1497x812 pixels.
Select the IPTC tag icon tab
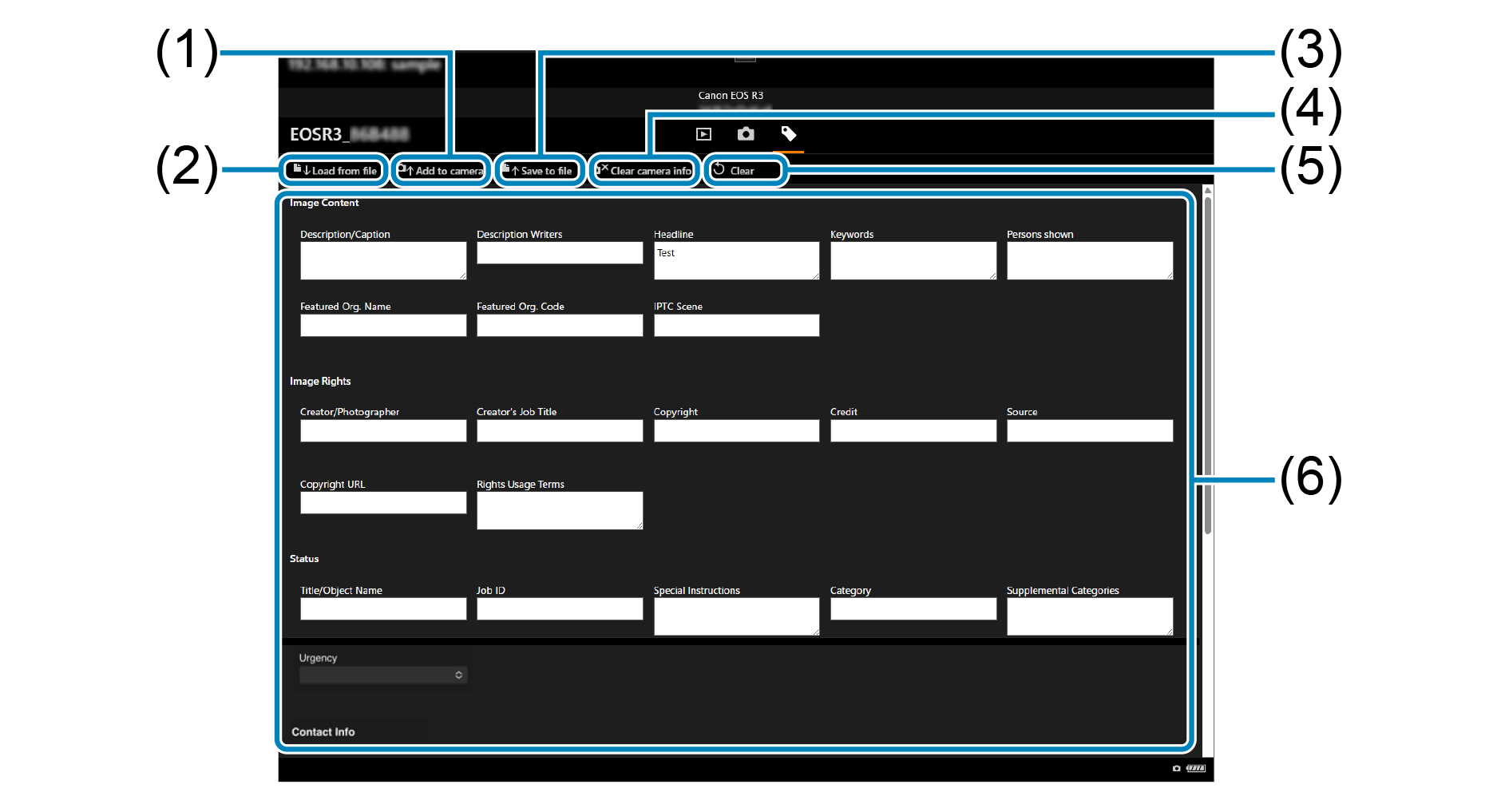pyautogui.click(x=788, y=134)
